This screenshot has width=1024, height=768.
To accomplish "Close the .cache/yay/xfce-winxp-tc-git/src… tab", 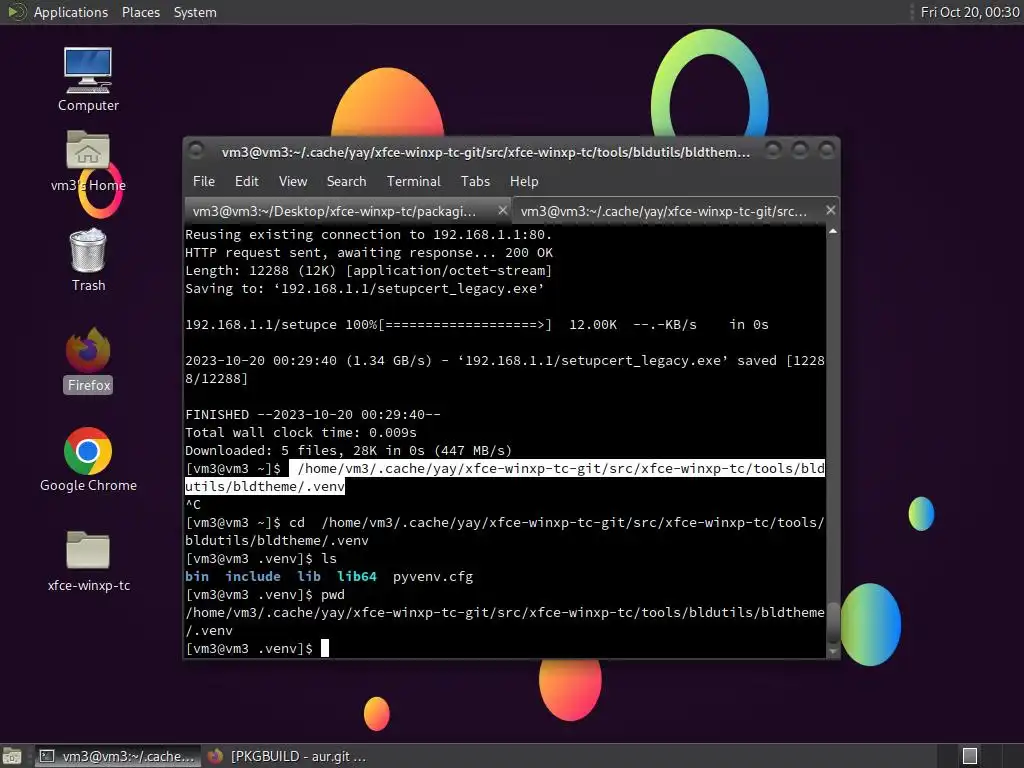I will tap(830, 210).
